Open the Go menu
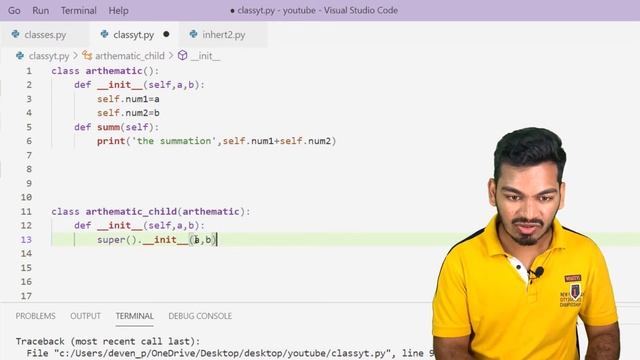640x360 pixels. point(14,11)
